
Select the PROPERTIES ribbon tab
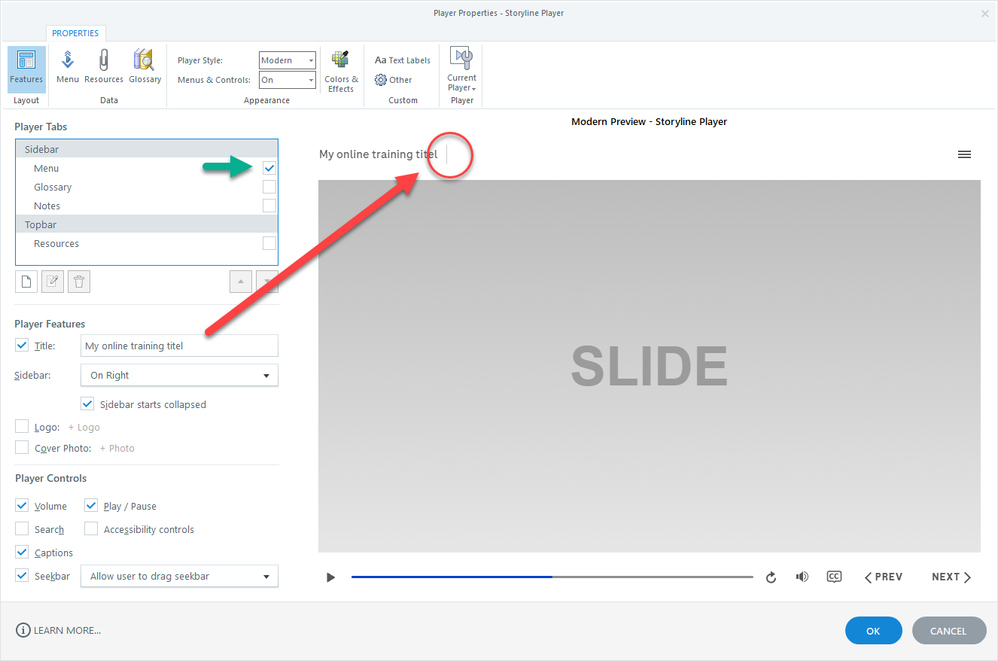click(x=75, y=33)
